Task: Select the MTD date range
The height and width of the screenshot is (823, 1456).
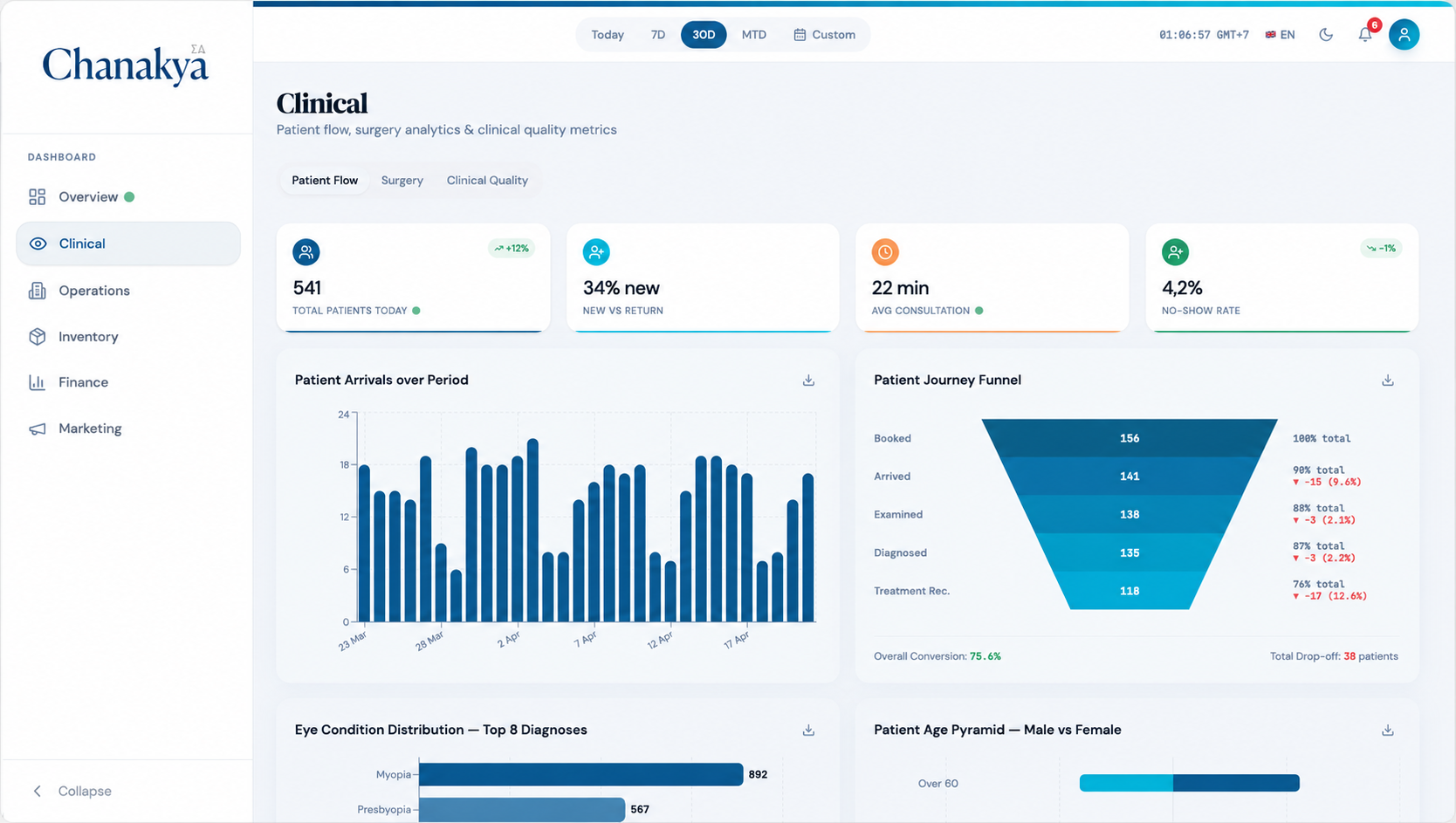Action: [754, 35]
